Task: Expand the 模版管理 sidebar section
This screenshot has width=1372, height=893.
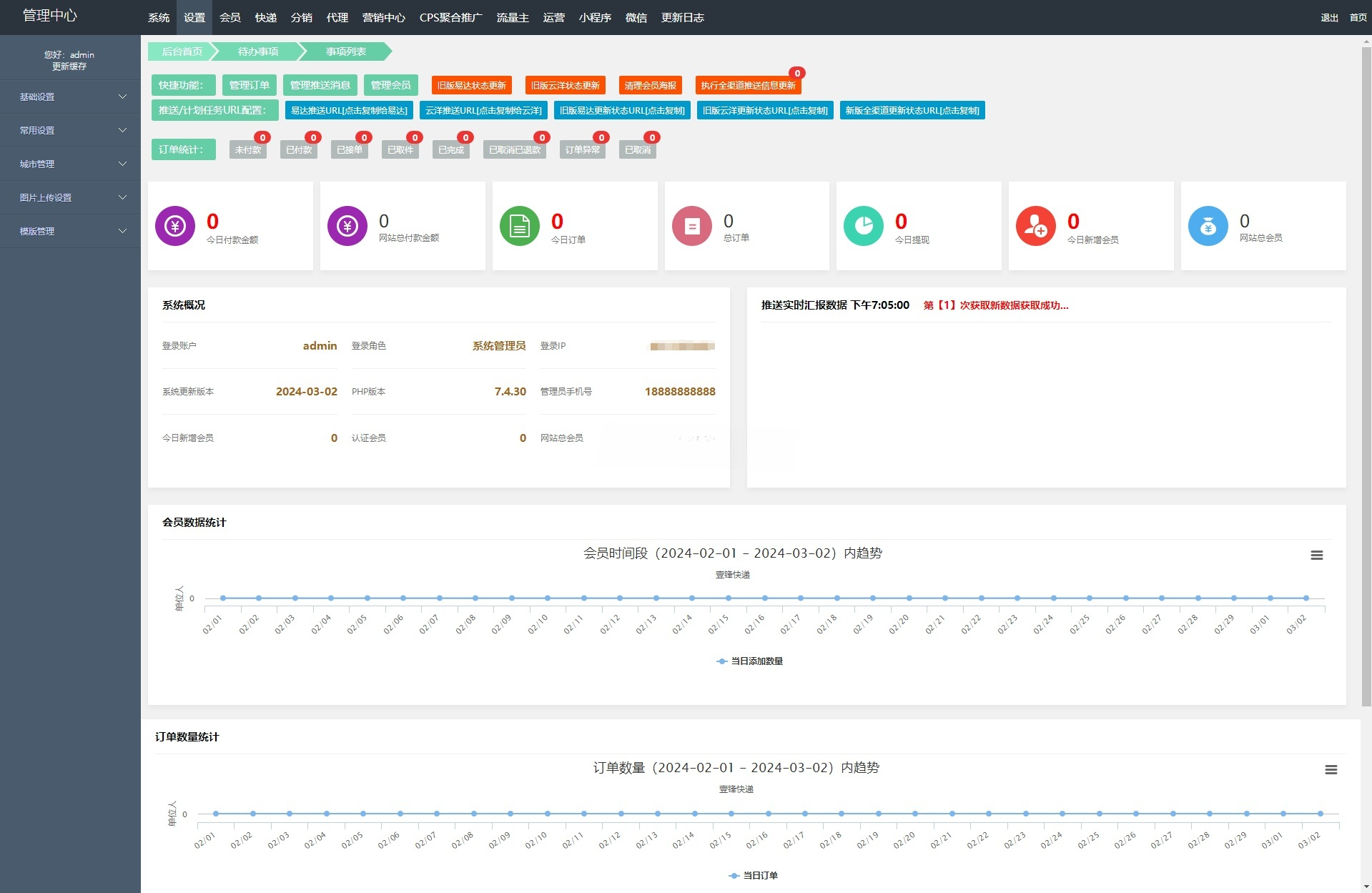Action: pyautogui.click(x=69, y=231)
